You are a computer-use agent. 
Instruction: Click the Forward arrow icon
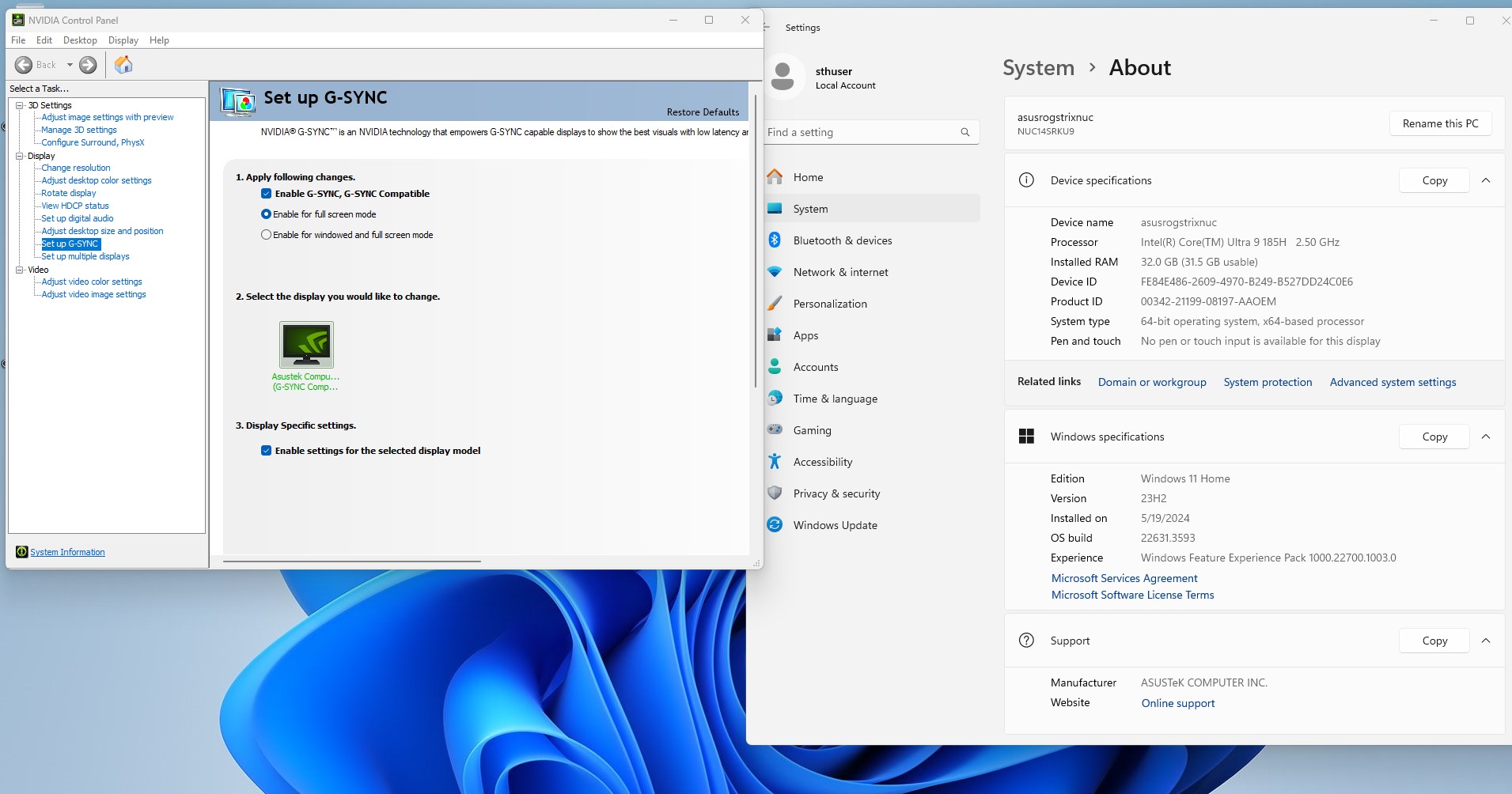(x=88, y=65)
